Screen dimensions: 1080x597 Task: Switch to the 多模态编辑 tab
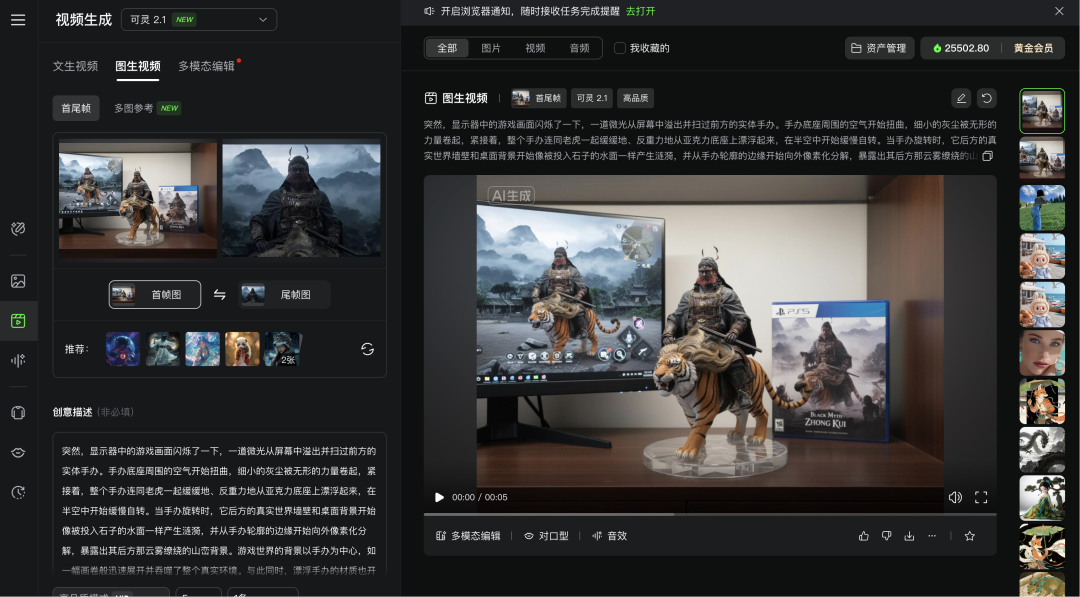pos(207,66)
